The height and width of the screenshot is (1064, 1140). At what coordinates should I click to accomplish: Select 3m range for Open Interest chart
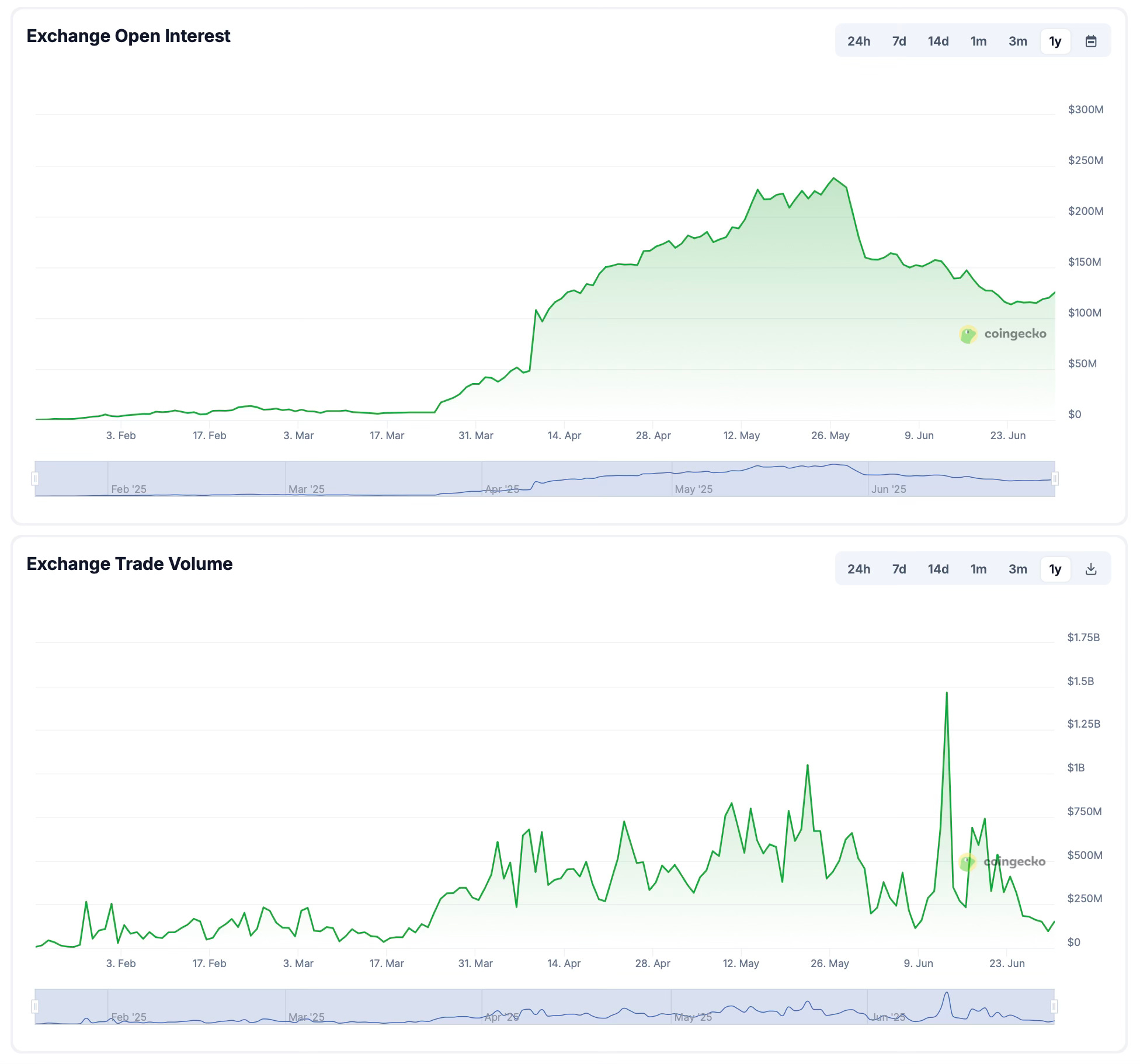[1017, 41]
